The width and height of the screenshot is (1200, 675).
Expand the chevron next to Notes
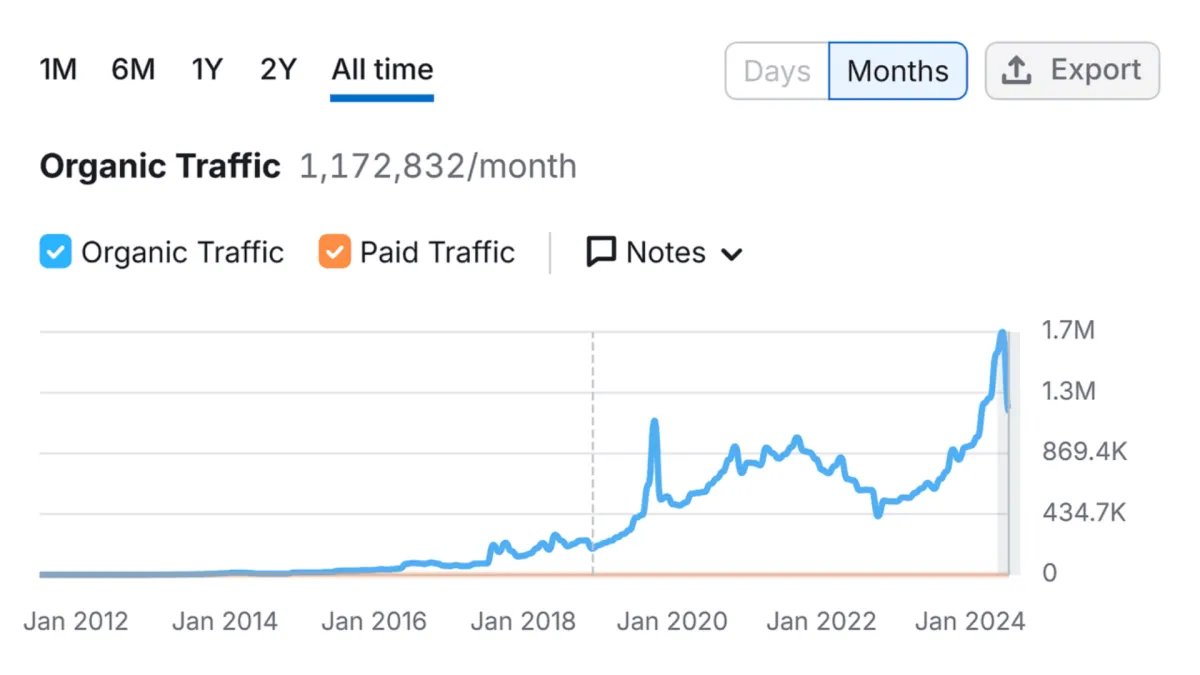click(x=731, y=254)
